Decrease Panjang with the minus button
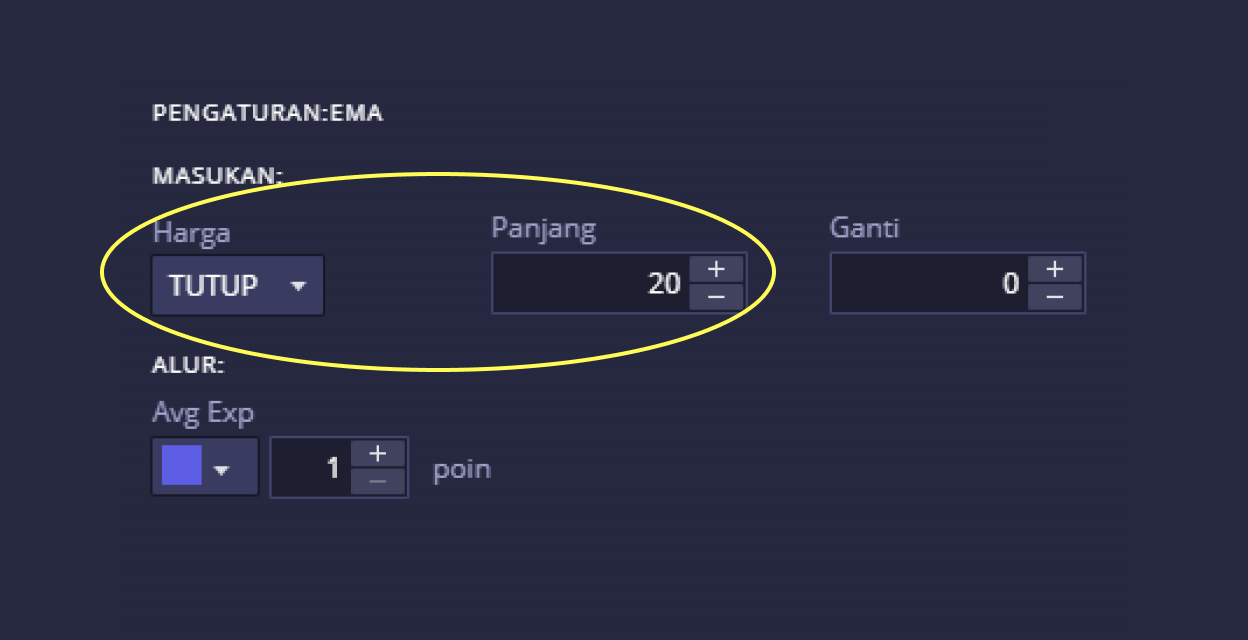The height and width of the screenshot is (640, 1248). pyautogui.click(x=716, y=297)
